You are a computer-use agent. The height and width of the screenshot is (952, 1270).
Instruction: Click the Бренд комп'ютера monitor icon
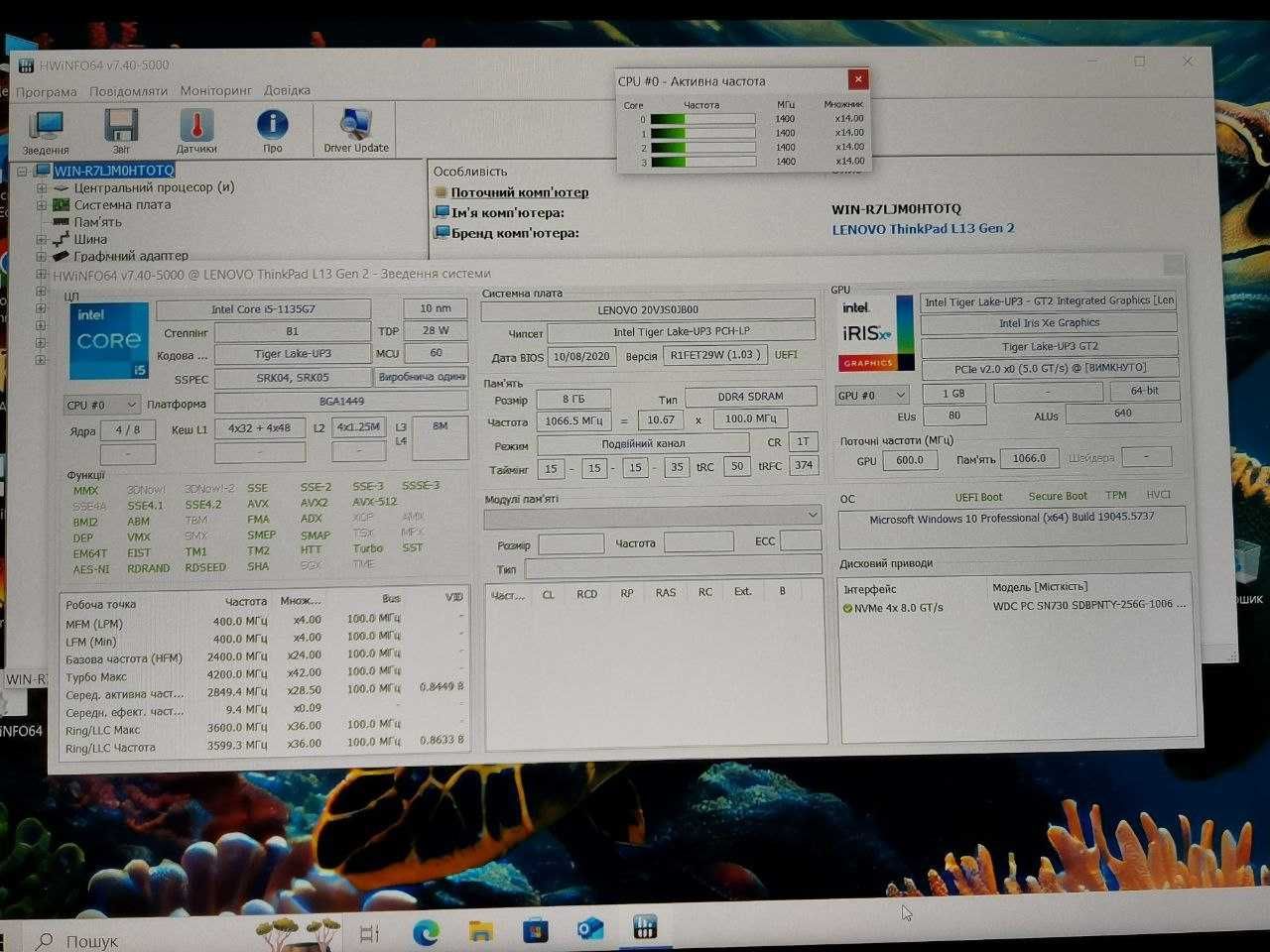coord(443,233)
